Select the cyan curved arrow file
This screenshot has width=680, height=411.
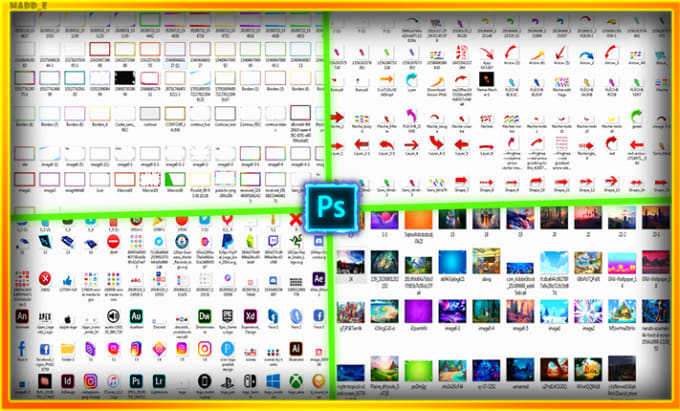point(411,80)
